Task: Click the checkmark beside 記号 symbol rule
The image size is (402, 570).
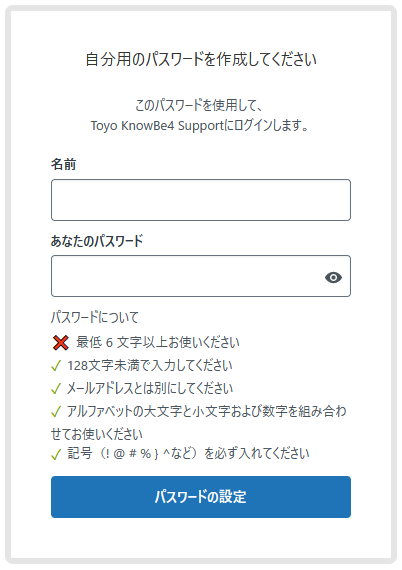Action: coord(56,454)
